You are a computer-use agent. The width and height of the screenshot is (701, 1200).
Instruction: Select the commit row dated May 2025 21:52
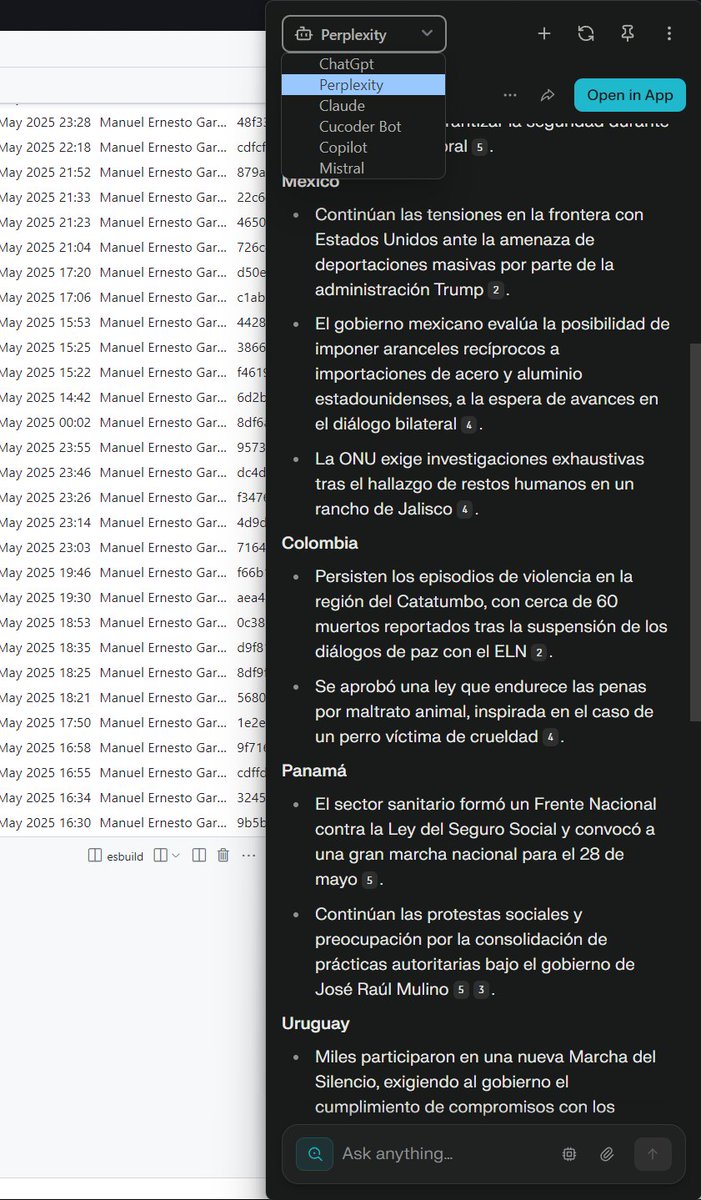point(132,172)
